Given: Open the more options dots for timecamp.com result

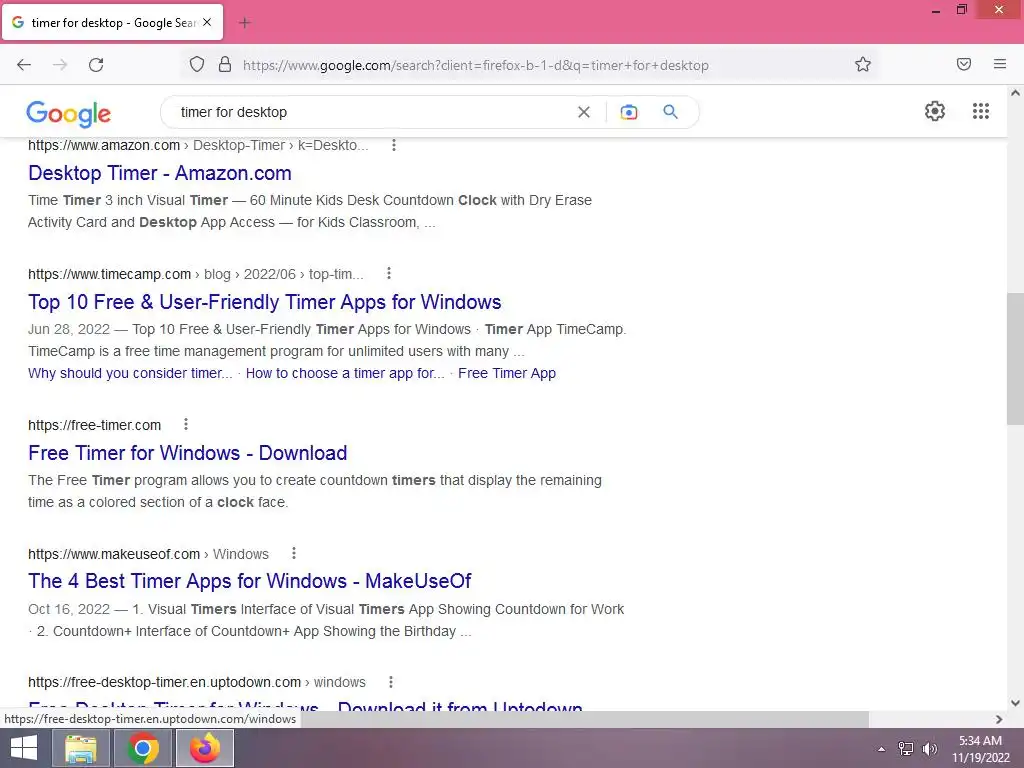Looking at the screenshot, I should 389,273.
